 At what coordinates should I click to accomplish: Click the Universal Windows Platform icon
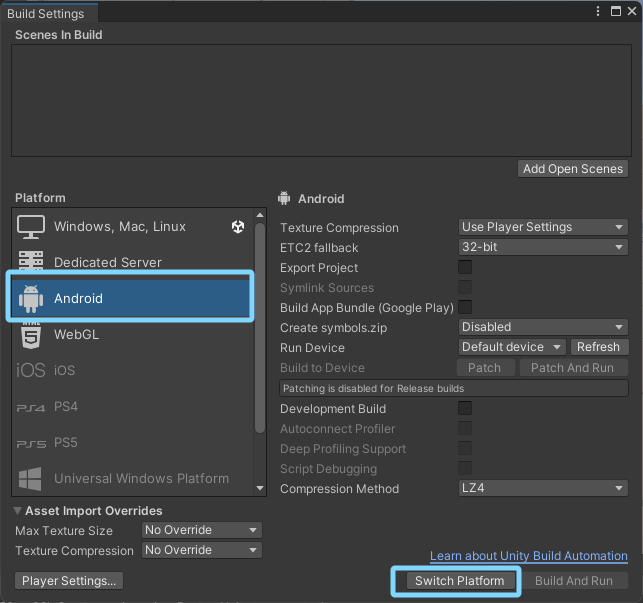(31, 478)
